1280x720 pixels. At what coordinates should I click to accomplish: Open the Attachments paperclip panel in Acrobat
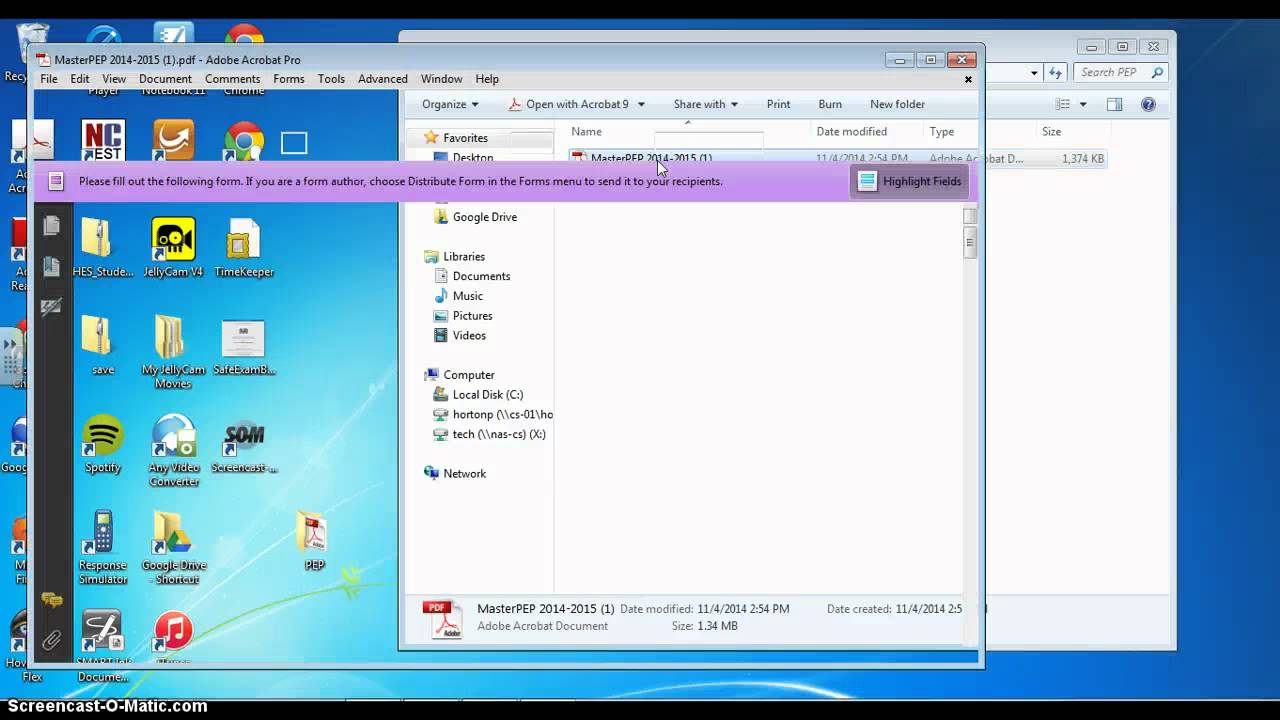pos(51,640)
